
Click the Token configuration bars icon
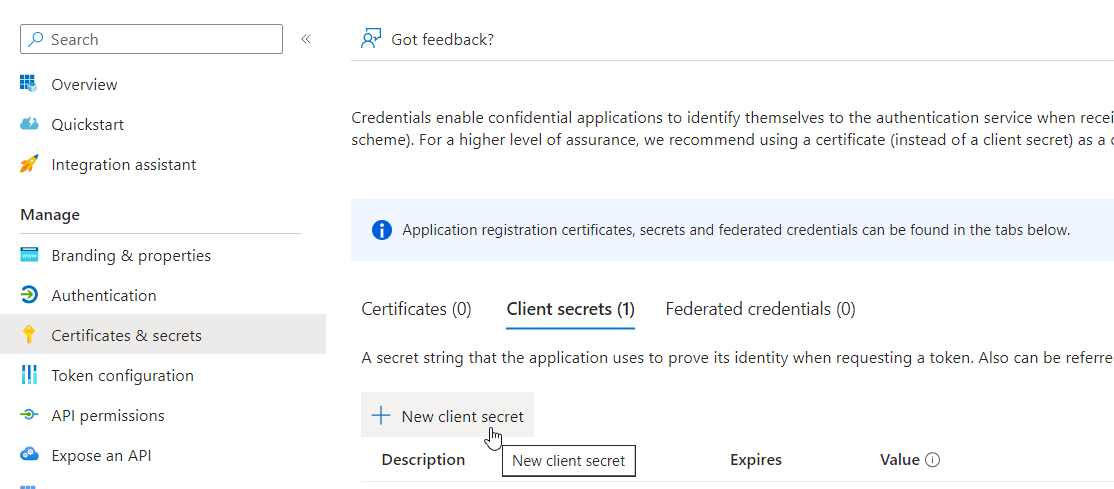28,375
